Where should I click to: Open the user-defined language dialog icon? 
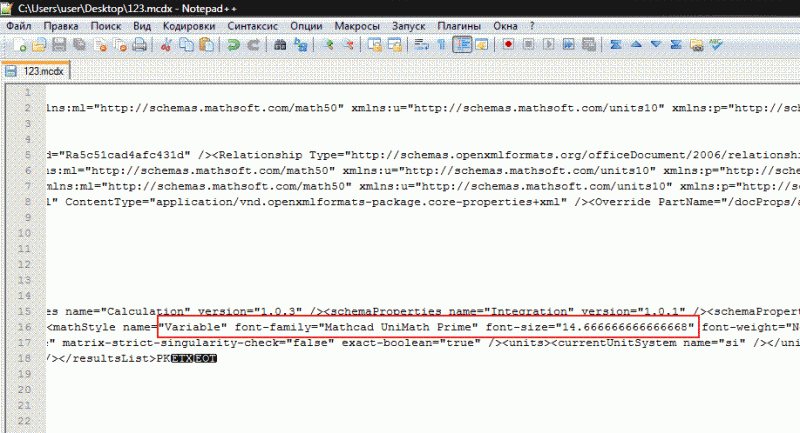tap(481, 45)
